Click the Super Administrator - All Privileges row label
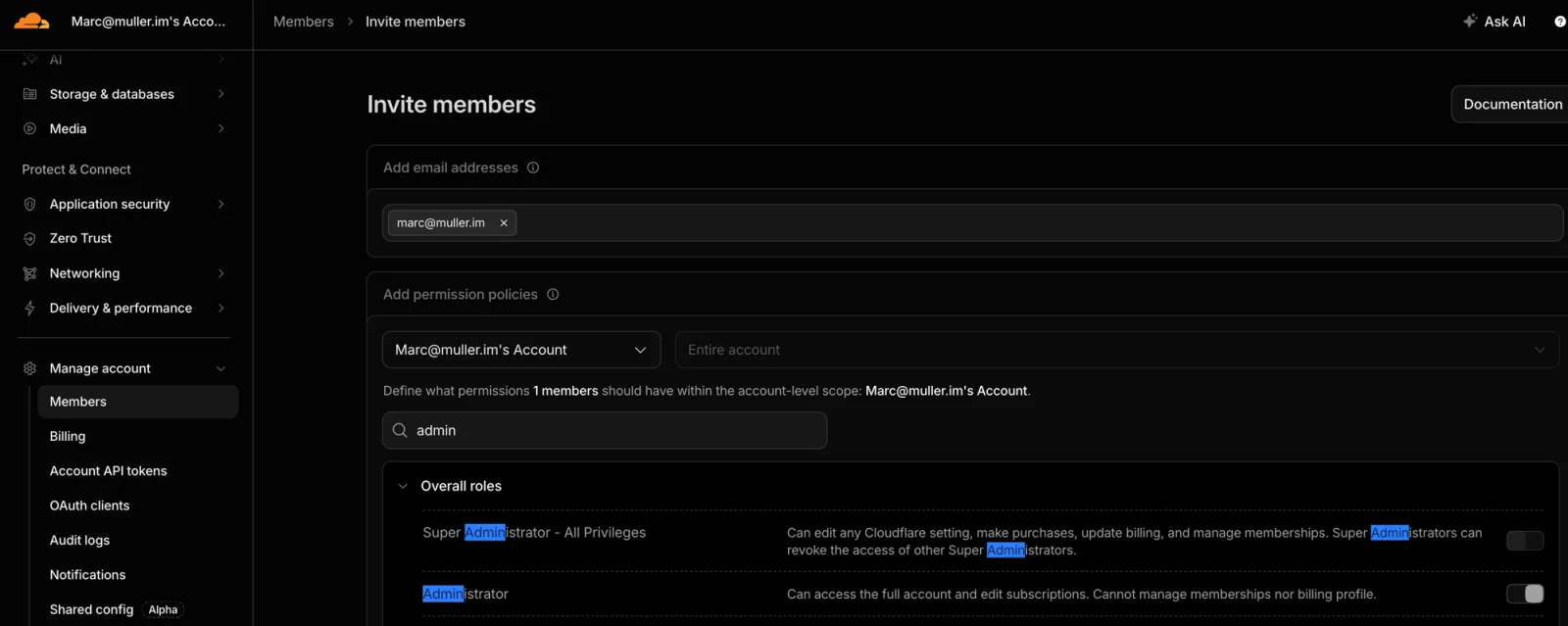Viewport: 1568px width, 626px height. pyautogui.click(x=534, y=533)
